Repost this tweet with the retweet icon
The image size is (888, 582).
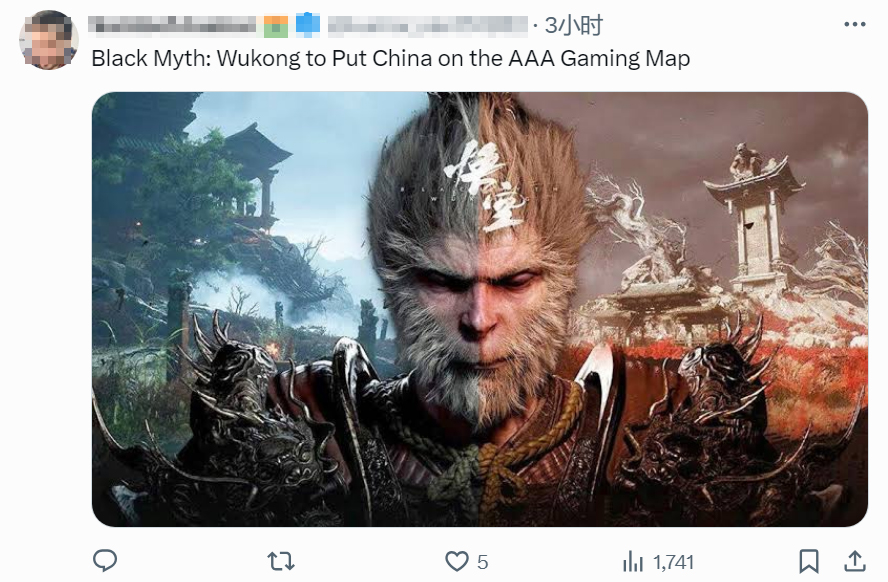(281, 562)
